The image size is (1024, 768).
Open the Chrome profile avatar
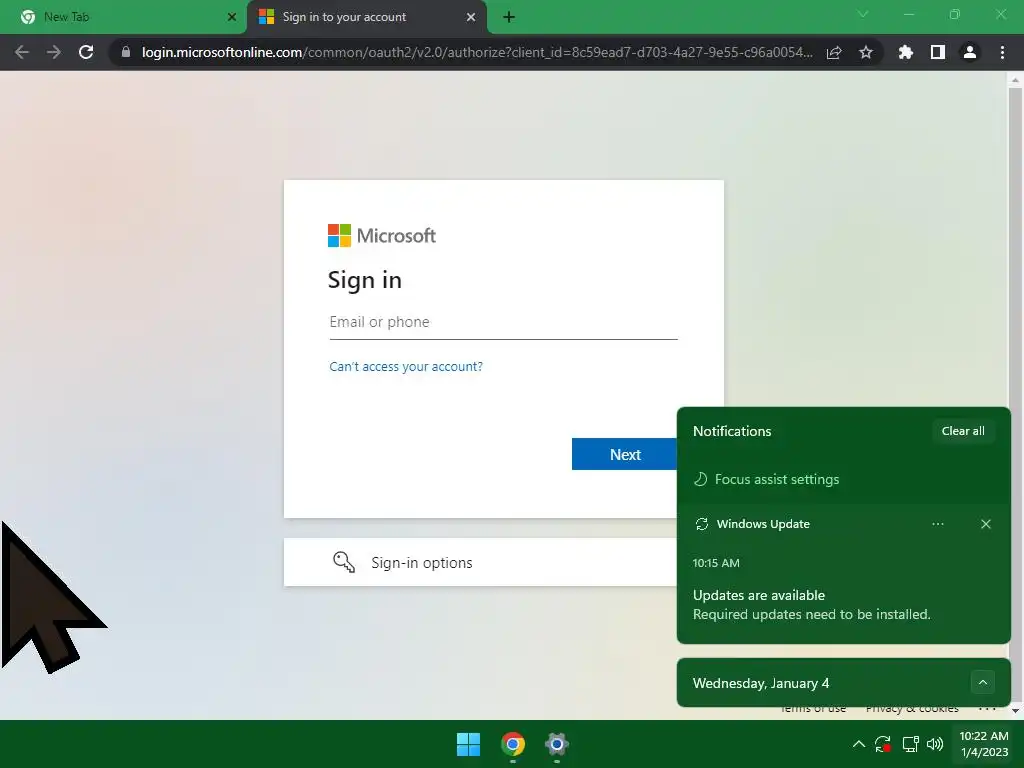970,52
